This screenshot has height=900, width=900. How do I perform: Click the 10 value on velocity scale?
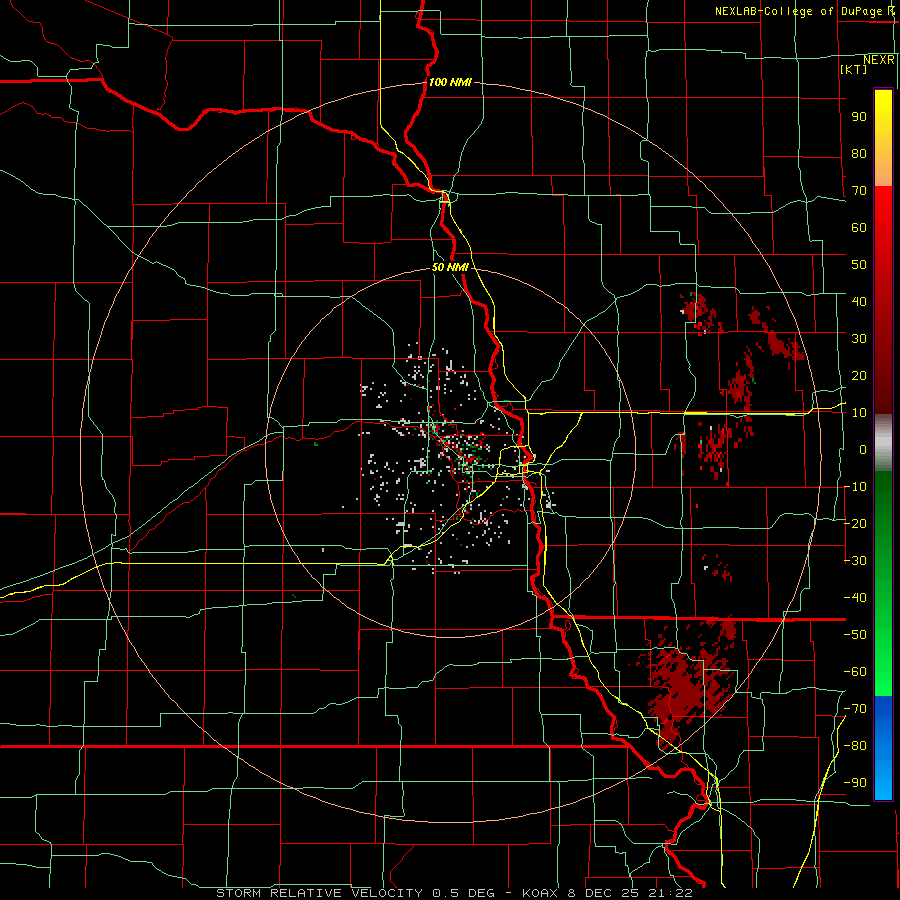[x=859, y=413]
